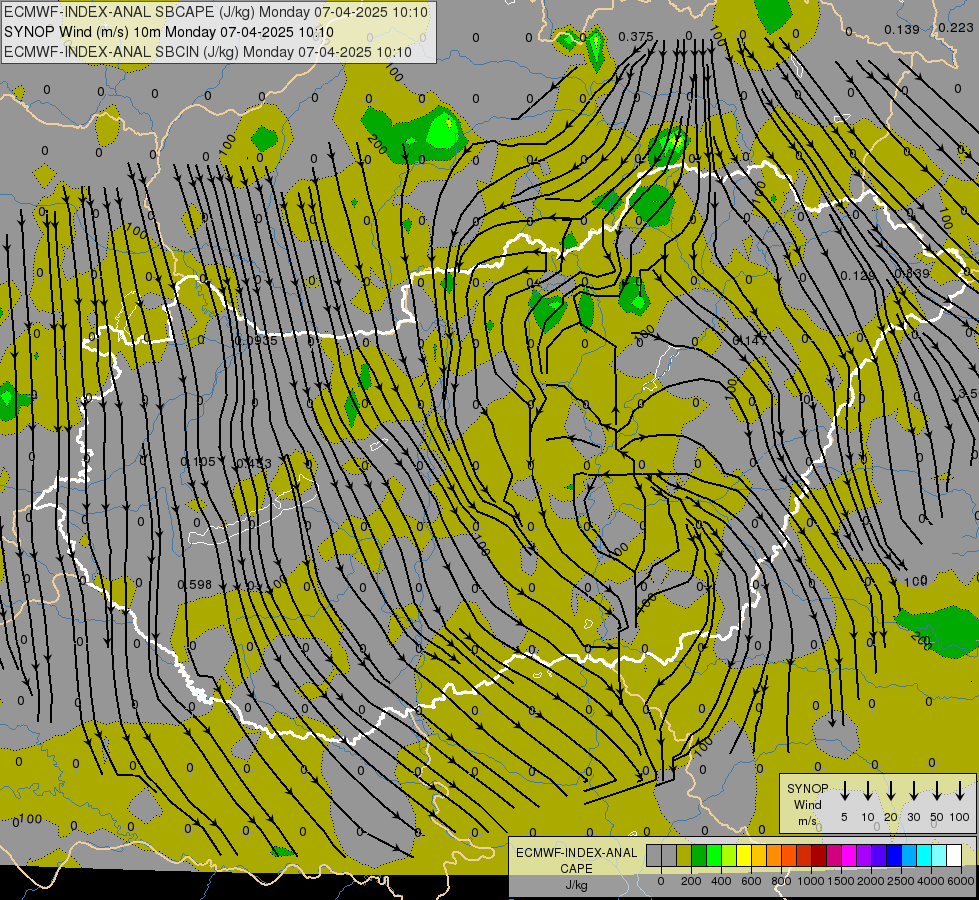The image size is (979, 900).
Task: Choose the pure blue CAPE legend swatch
Action: click(893, 855)
